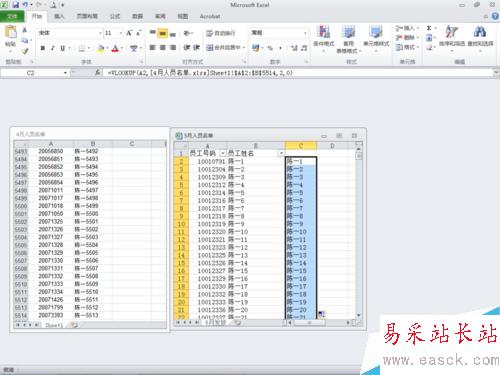The image size is (500, 375).
Task: Toggle Underline formatting
Action: pyautogui.click(x=62, y=49)
